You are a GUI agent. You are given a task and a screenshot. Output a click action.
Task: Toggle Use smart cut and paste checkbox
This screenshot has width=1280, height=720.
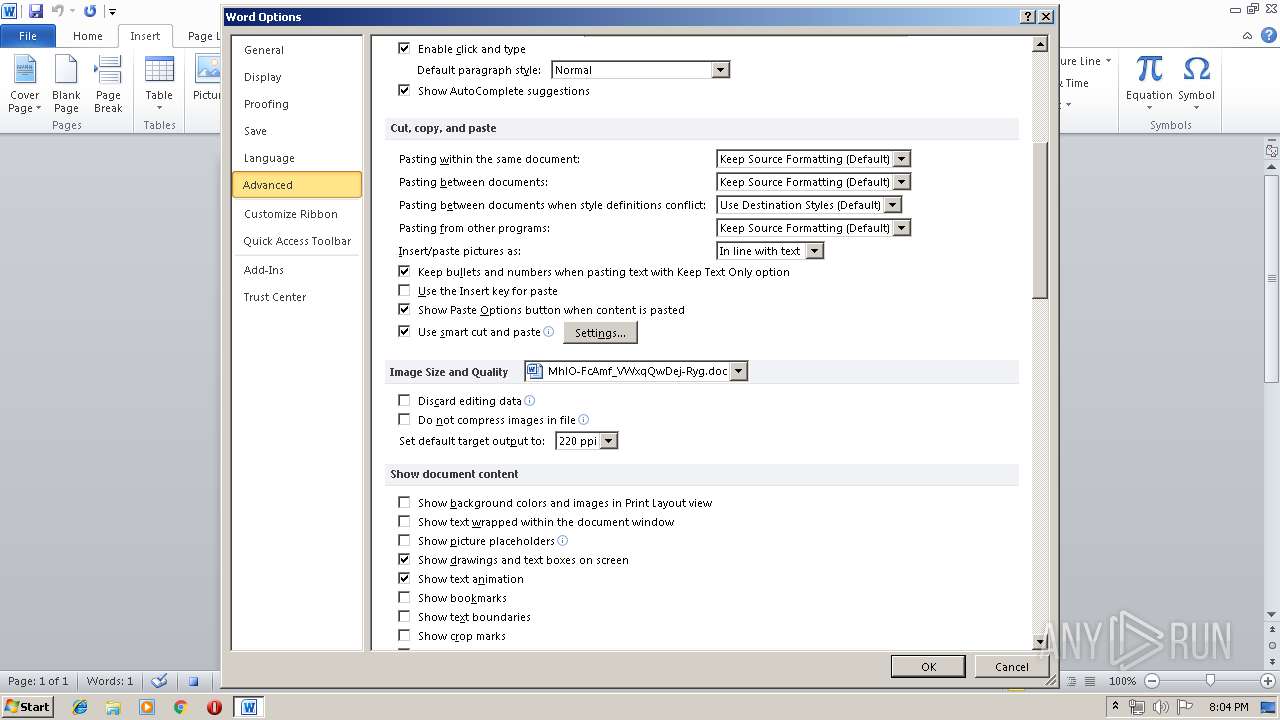click(x=404, y=331)
